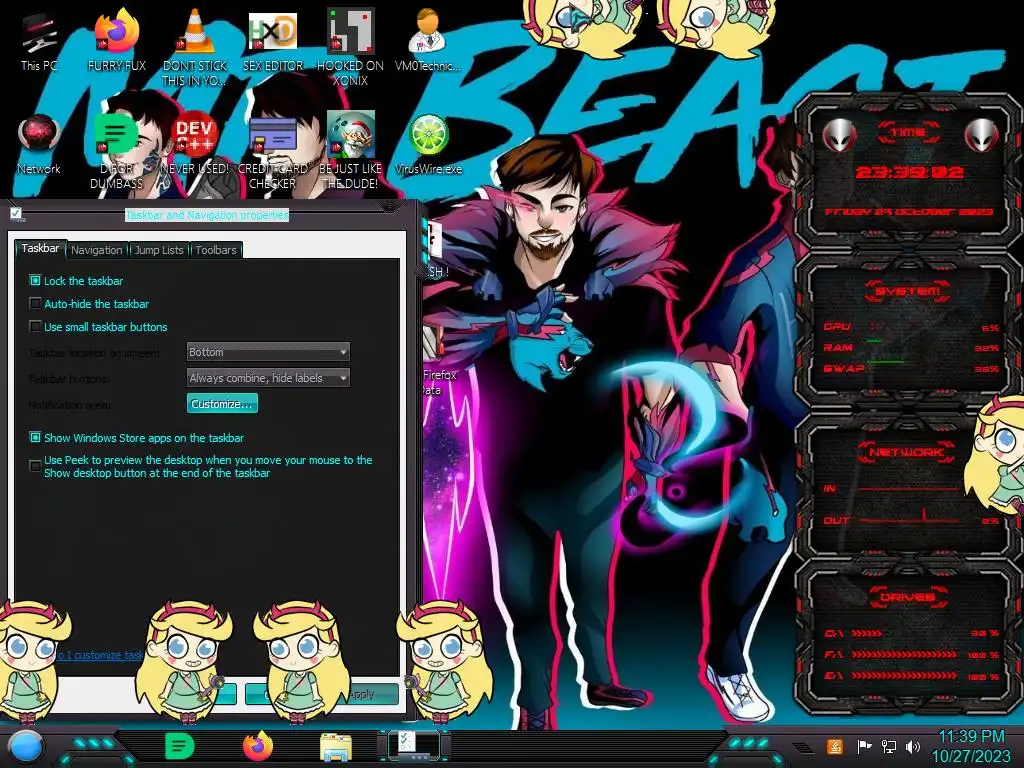Screen dimensions: 1024x768
Task: Open the Always combine, hide labels dropdown
Action: [x=268, y=378]
